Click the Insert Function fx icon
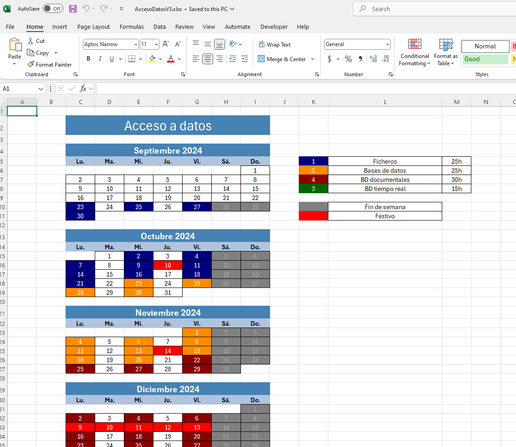The height and width of the screenshot is (447, 516). [x=83, y=88]
